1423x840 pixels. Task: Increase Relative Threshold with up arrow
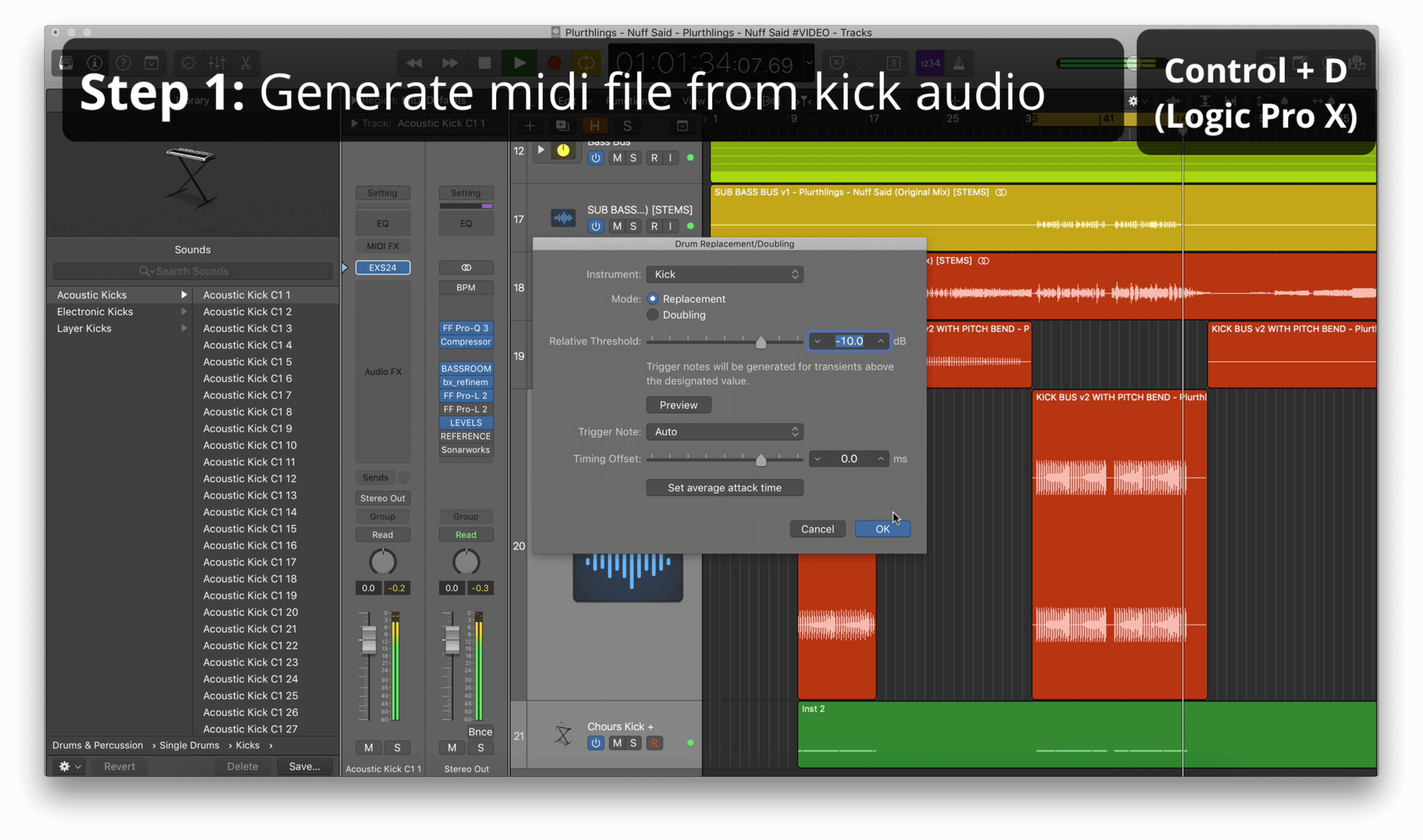click(881, 341)
